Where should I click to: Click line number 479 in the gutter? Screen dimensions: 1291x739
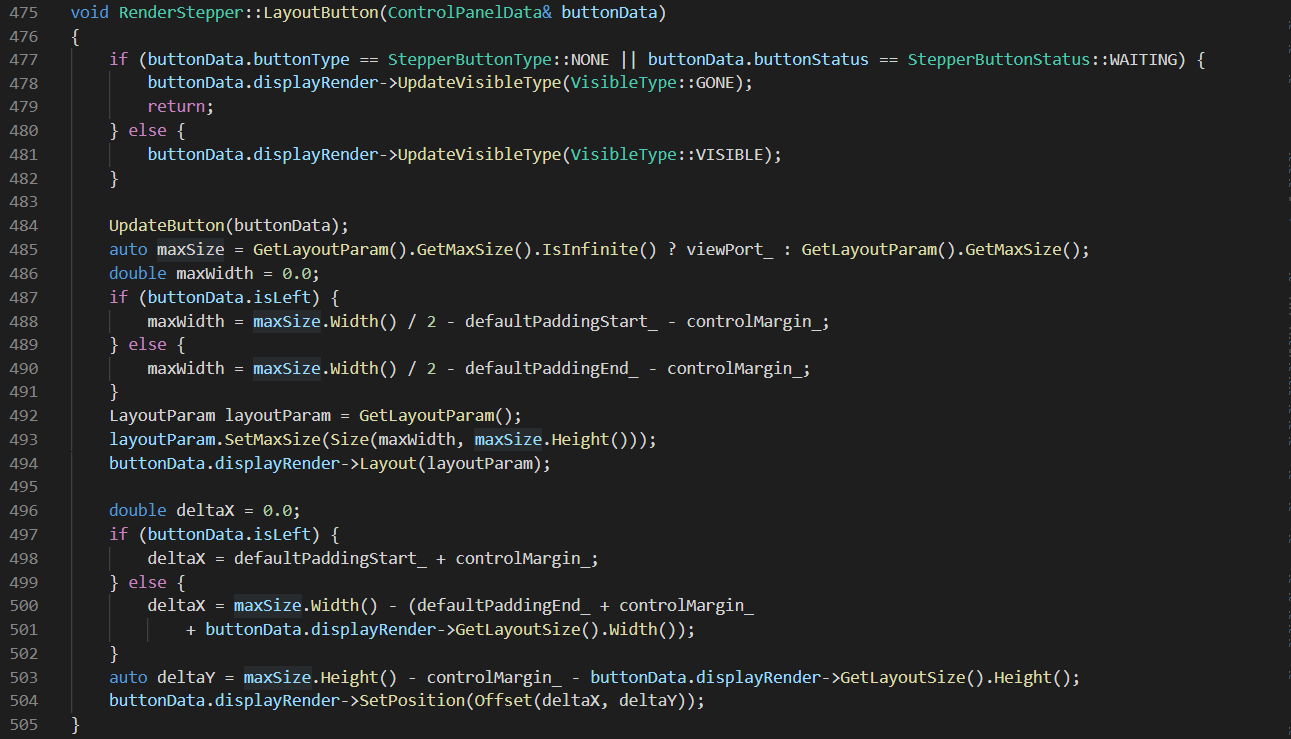23,107
